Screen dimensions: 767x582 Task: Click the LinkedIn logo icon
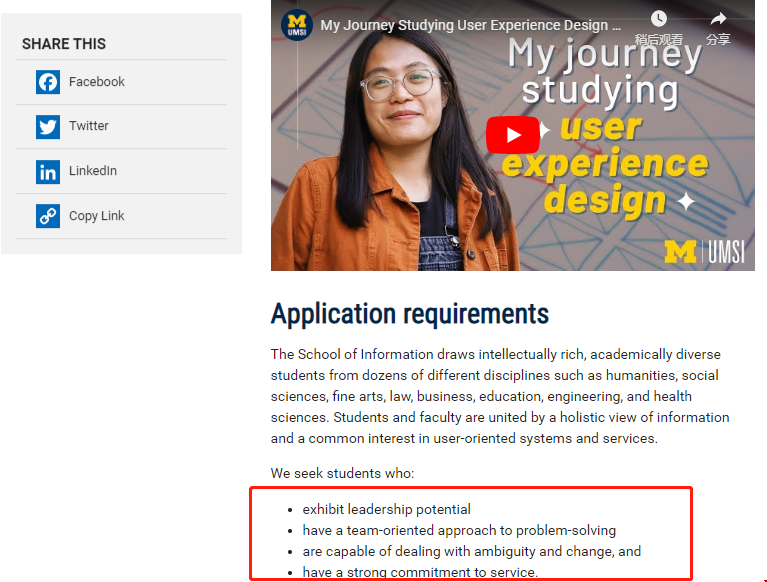pyautogui.click(x=48, y=172)
